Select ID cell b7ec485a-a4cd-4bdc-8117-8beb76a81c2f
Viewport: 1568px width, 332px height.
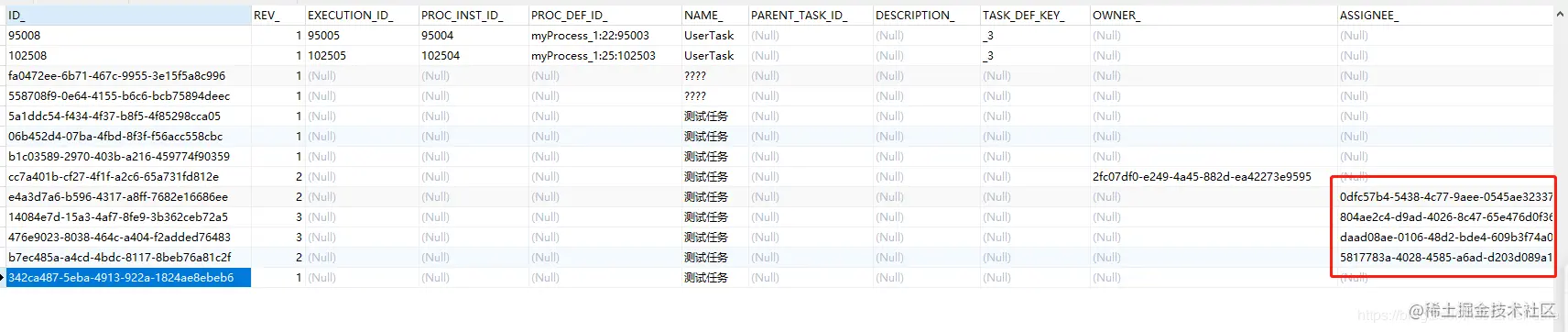pos(128,258)
